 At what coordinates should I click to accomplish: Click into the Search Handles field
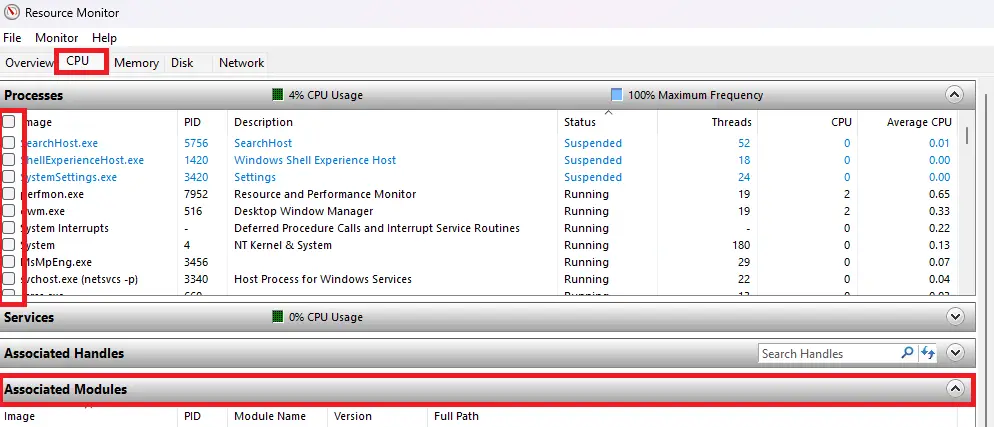826,353
